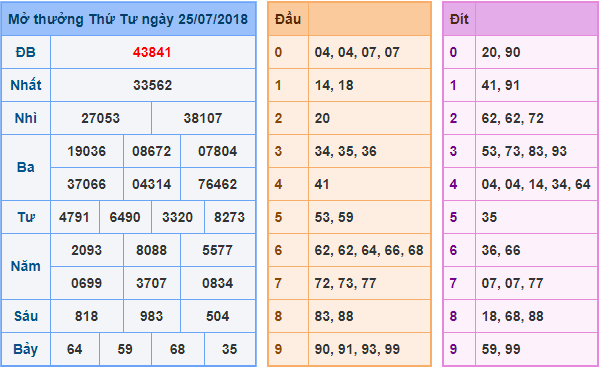This screenshot has height=367, width=600.
Task: Select Năm prize number 2093
Action: 86,250
